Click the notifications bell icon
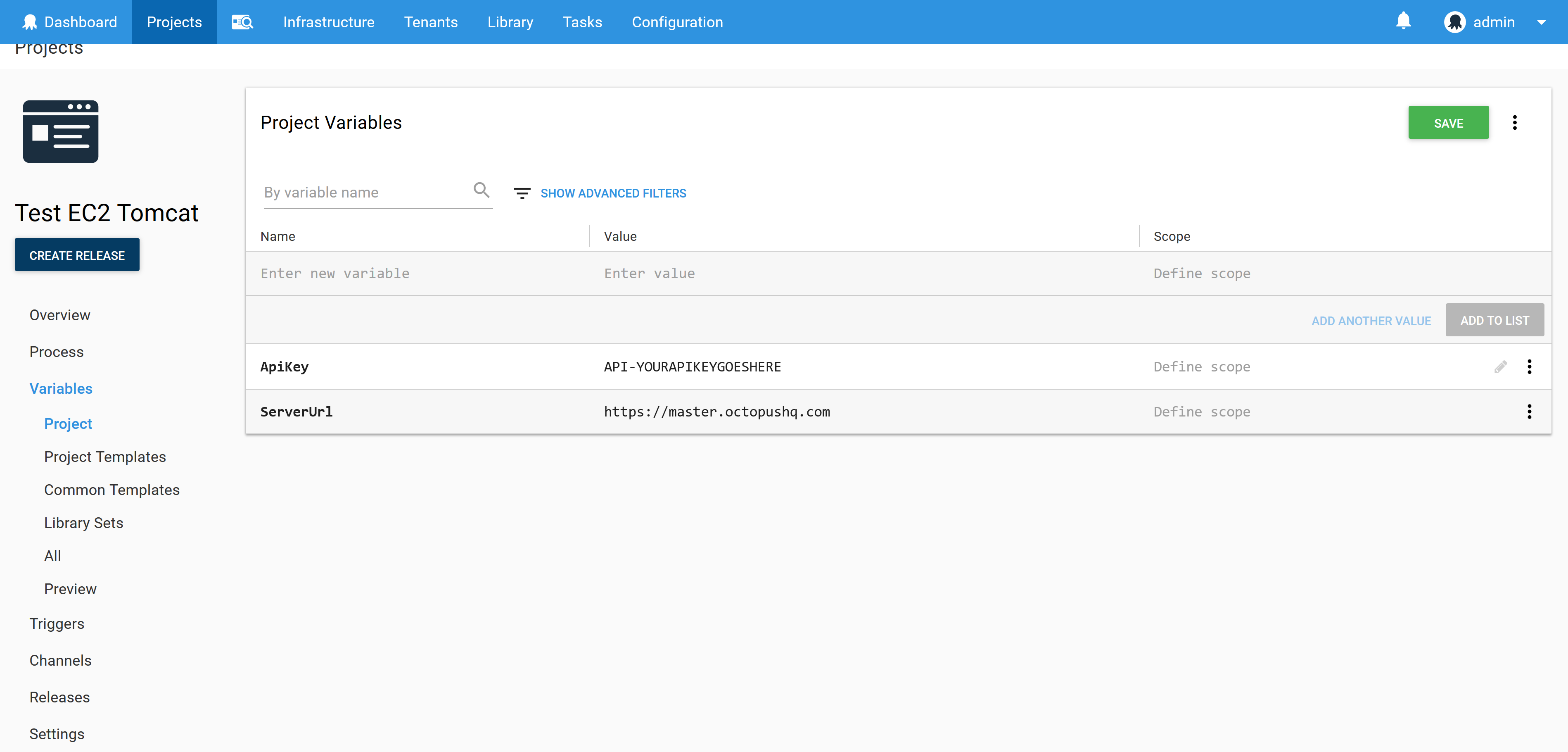Screen dimensions: 1568x752 (1403, 21)
